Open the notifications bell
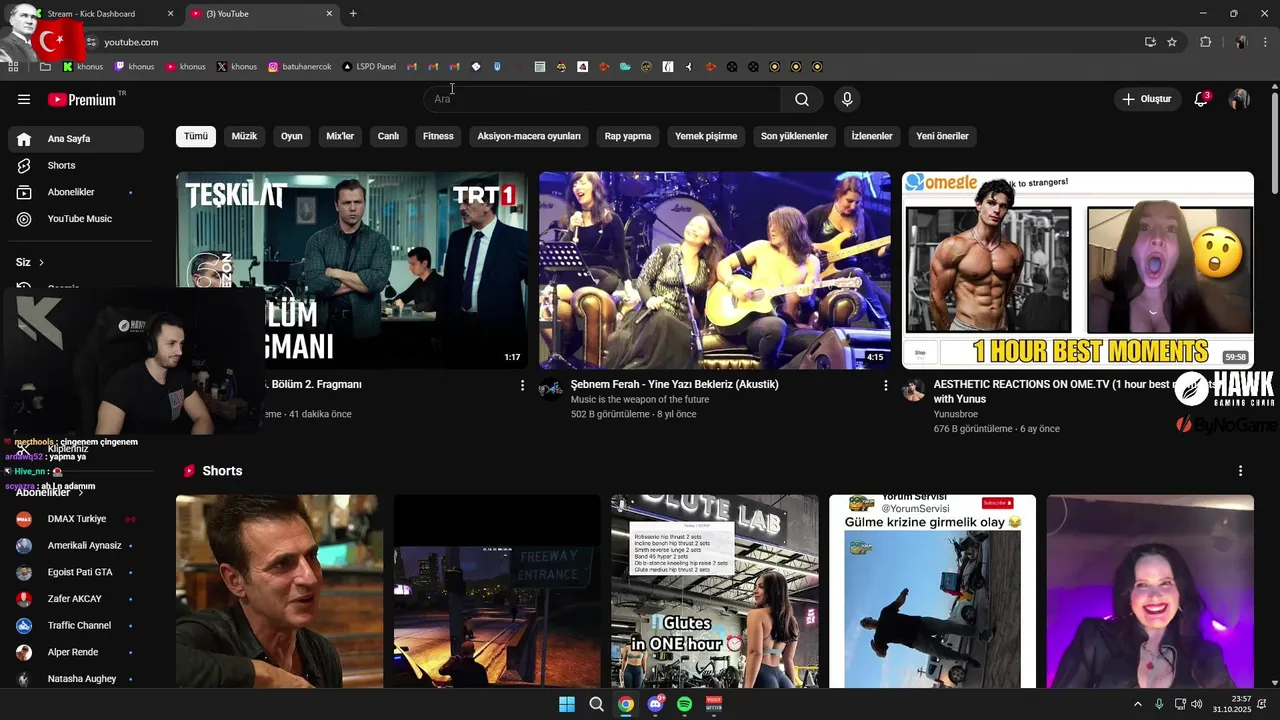This screenshot has height=720, width=1280. tap(1202, 99)
